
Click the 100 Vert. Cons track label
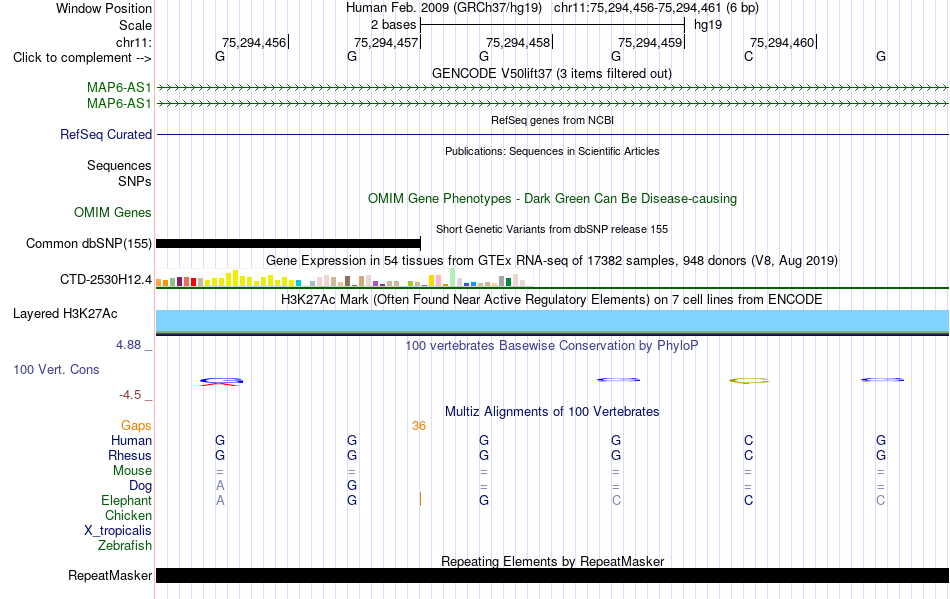pos(56,369)
